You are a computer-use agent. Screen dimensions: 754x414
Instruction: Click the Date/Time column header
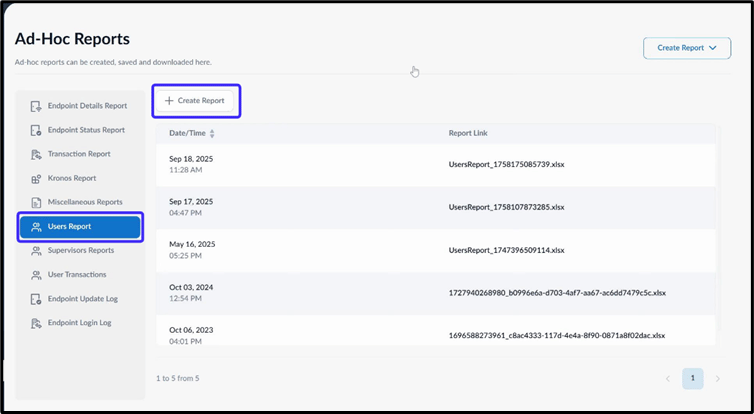(188, 133)
